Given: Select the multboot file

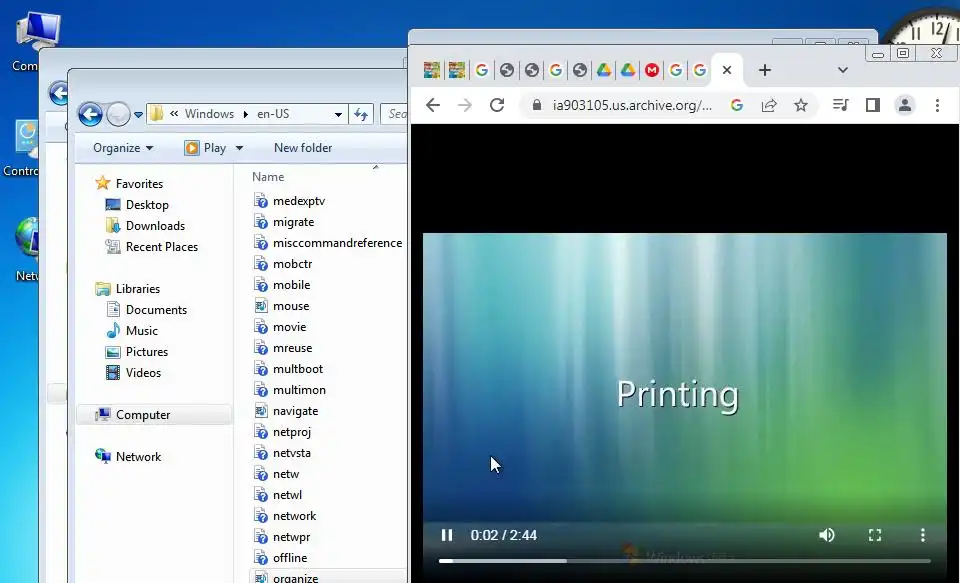Looking at the screenshot, I should pyautogui.click(x=298, y=369).
